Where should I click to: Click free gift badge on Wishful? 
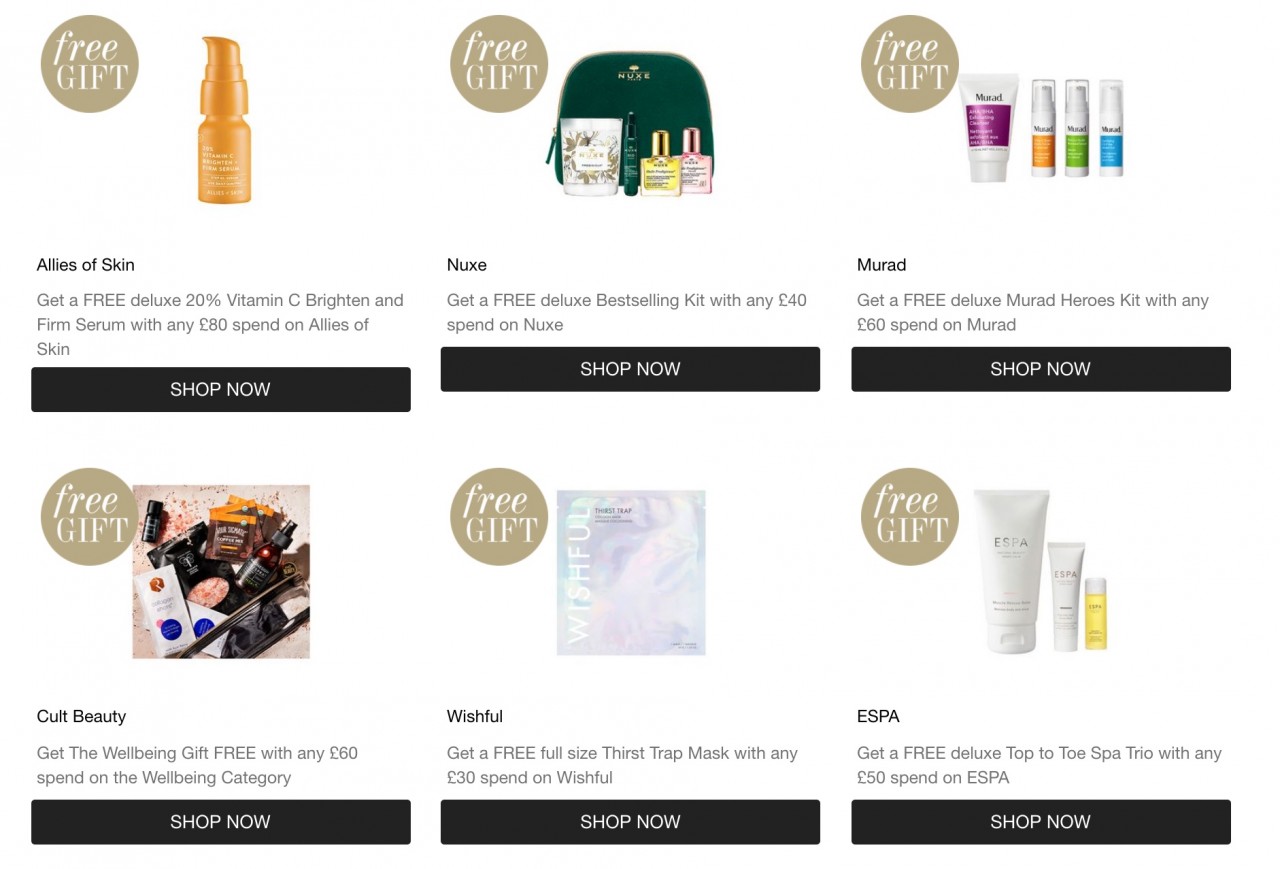(499, 517)
